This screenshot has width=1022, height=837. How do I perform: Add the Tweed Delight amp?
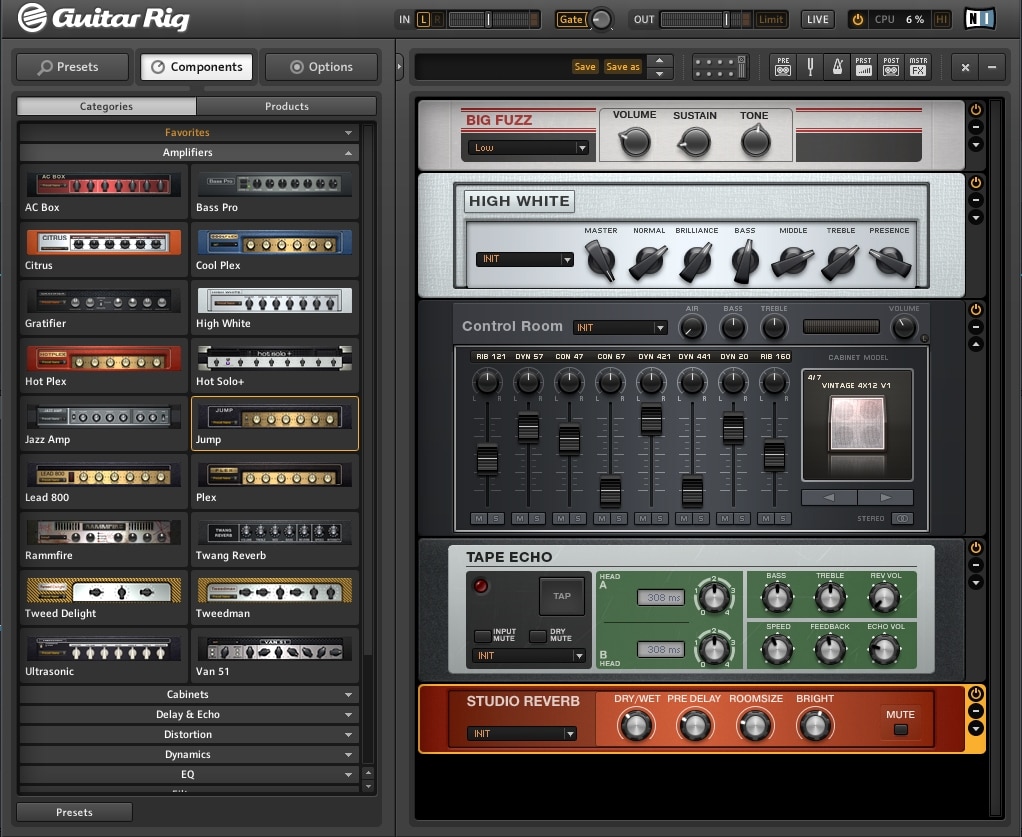(x=104, y=598)
